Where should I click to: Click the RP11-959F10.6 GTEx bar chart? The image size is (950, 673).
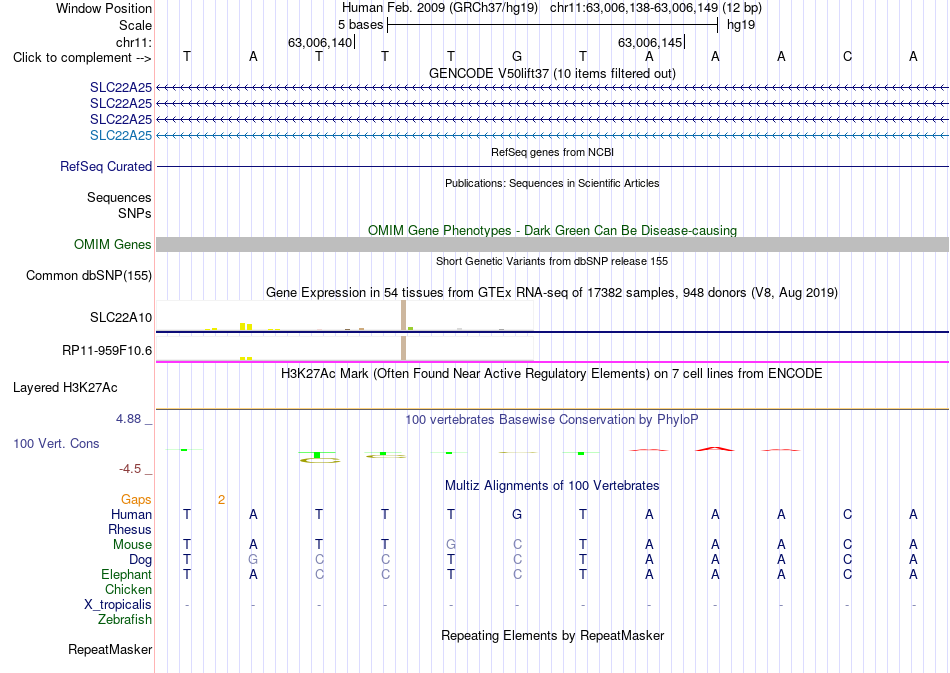pos(345,348)
